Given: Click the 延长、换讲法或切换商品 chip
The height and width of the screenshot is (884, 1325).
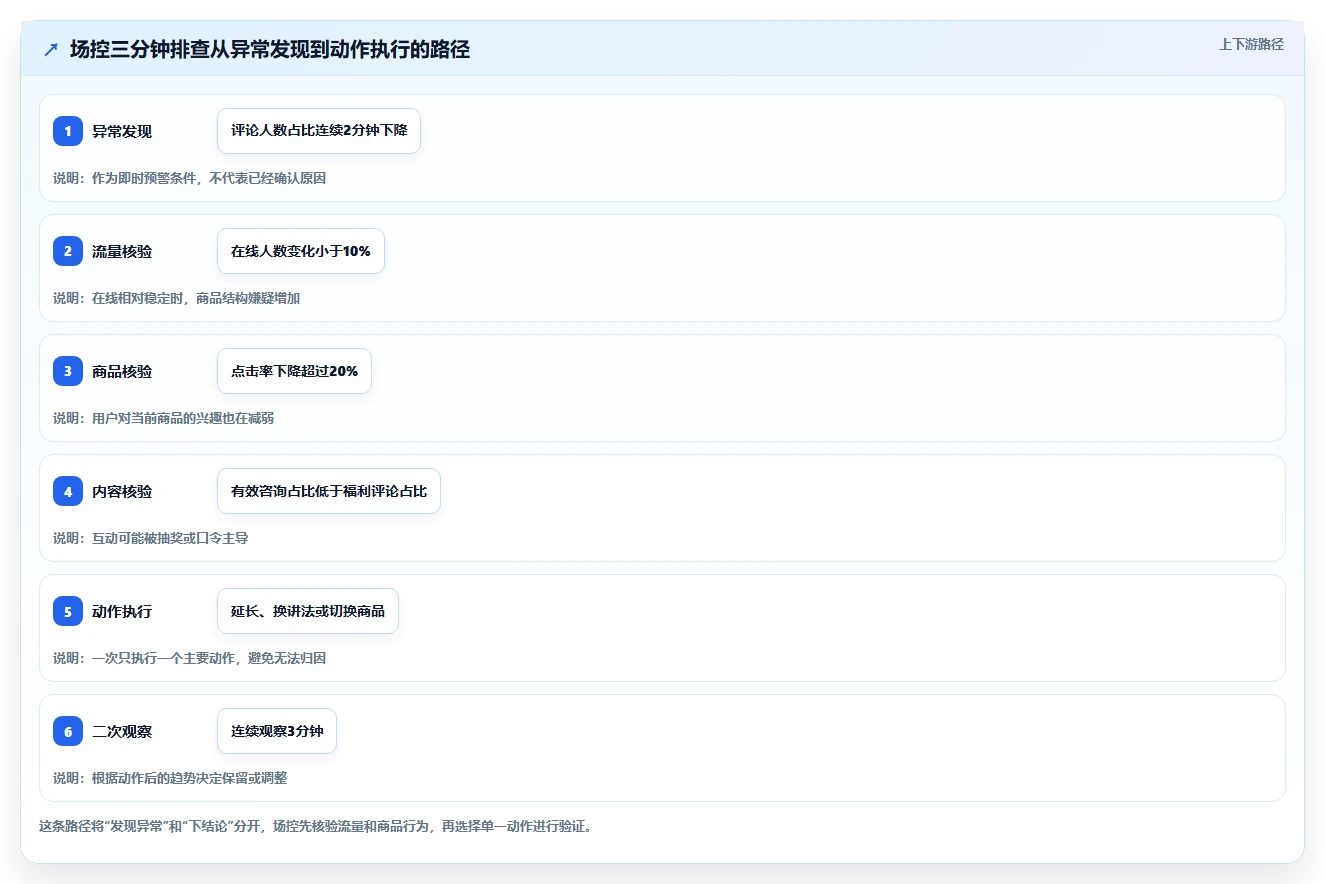Looking at the screenshot, I should tap(308, 611).
